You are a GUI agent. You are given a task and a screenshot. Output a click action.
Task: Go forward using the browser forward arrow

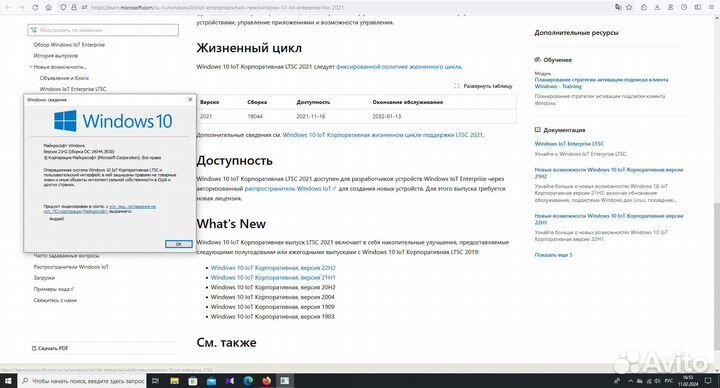tap(21, 7)
